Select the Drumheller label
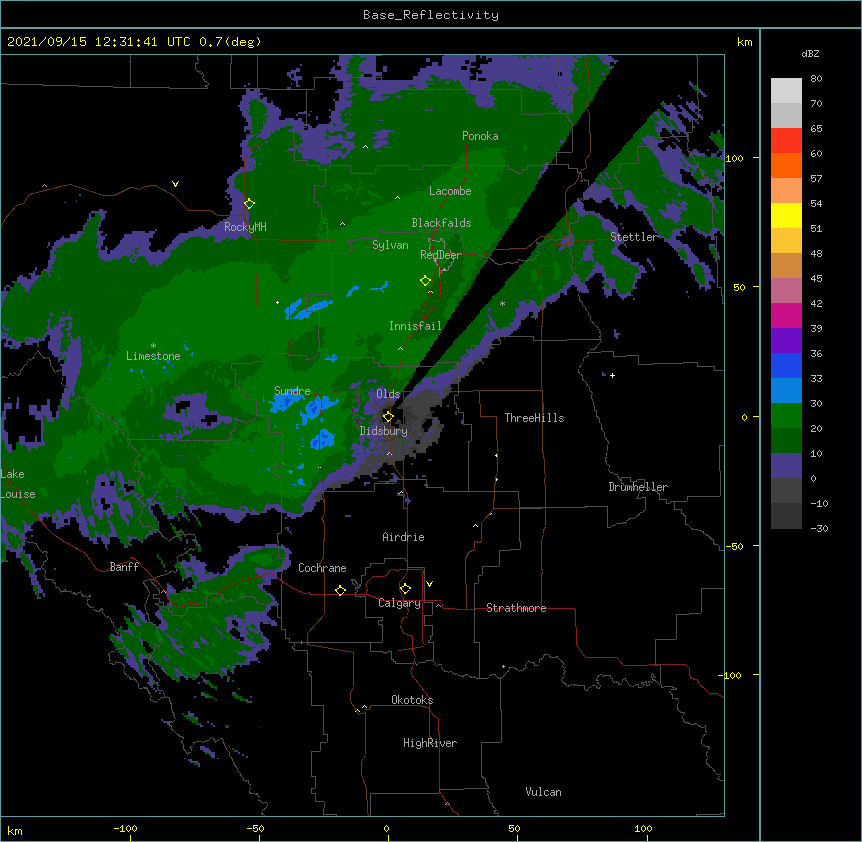Screen dimensions: 862x842 (638, 487)
